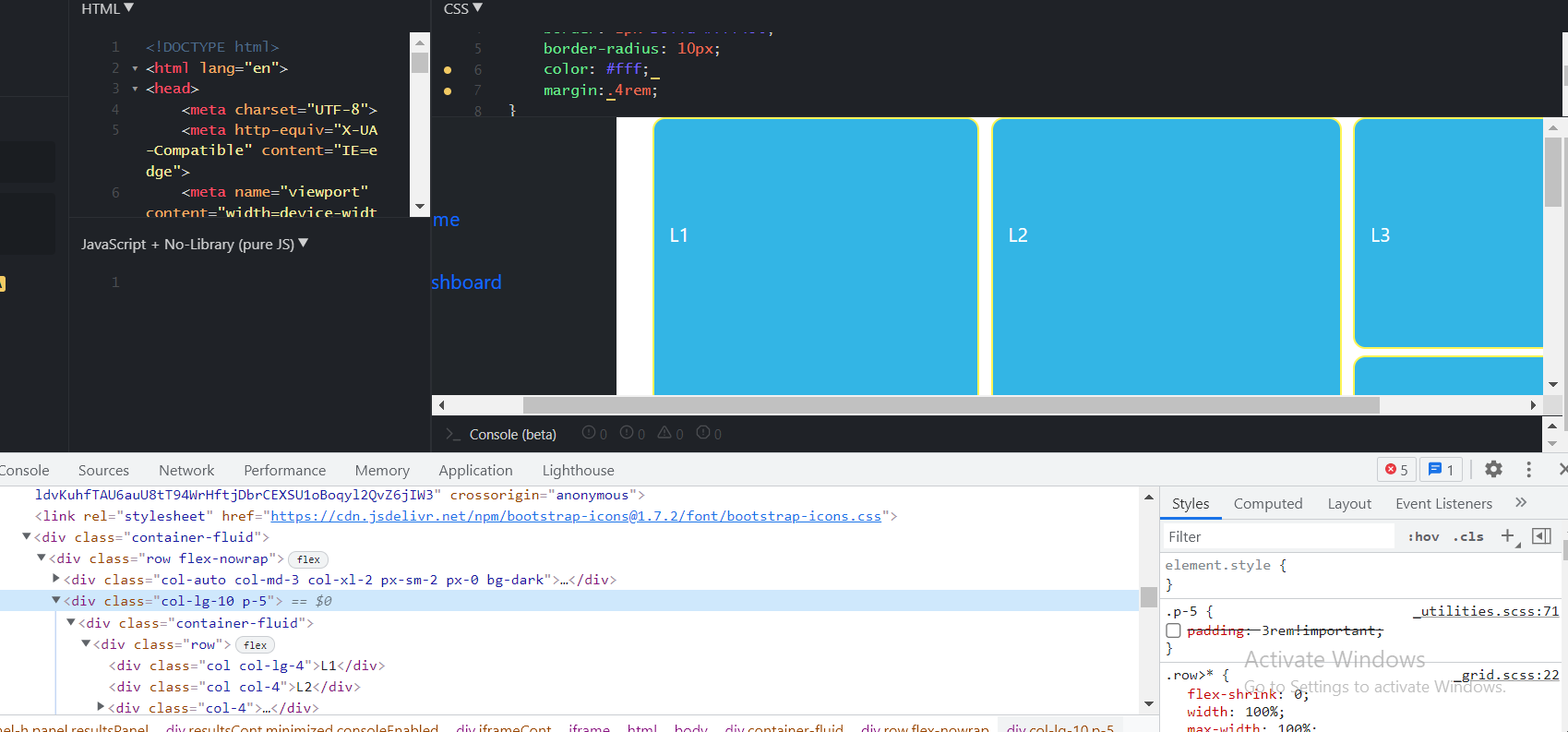Image resolution: width=1568 pixels, height=732 pixels.
Task: Click the new style rule plus icon
Action: [x=1508, y=536]
